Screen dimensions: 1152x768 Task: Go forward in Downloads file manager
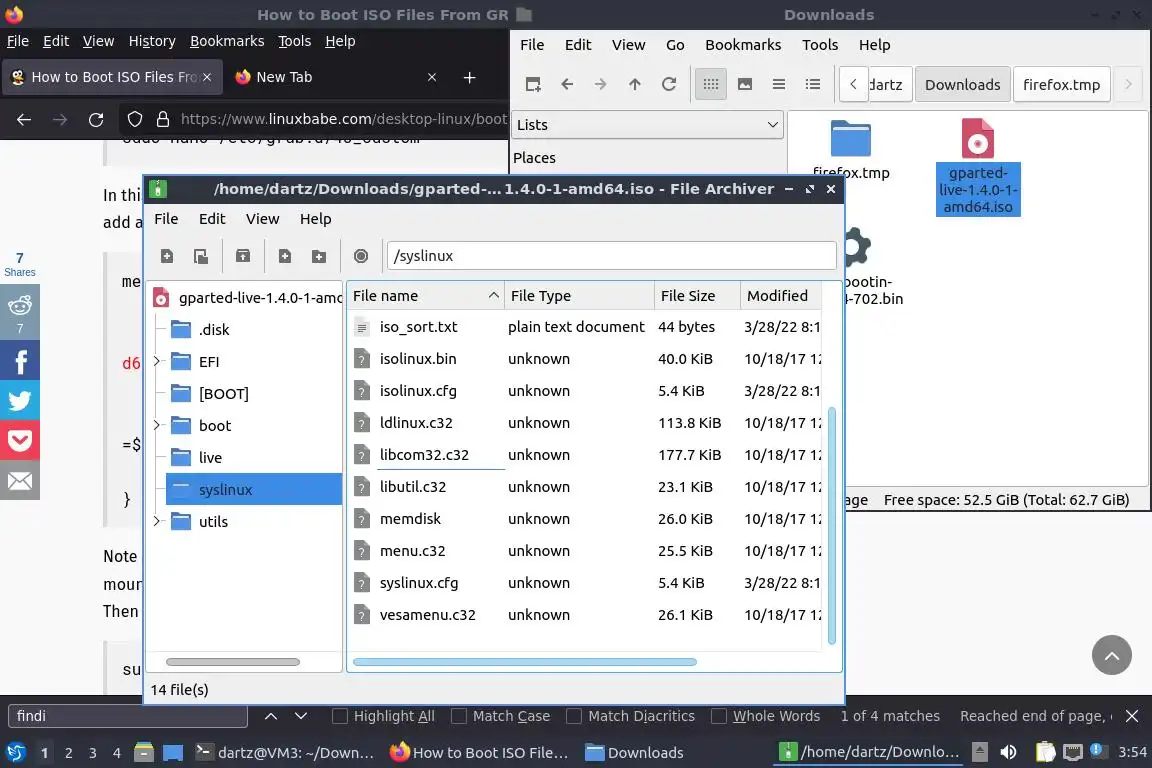pyautogui.click(x=600, y=84)
